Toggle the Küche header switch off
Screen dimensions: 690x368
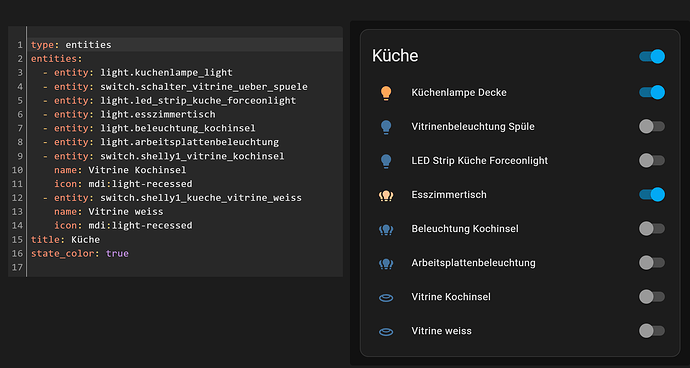pos(652,56)
